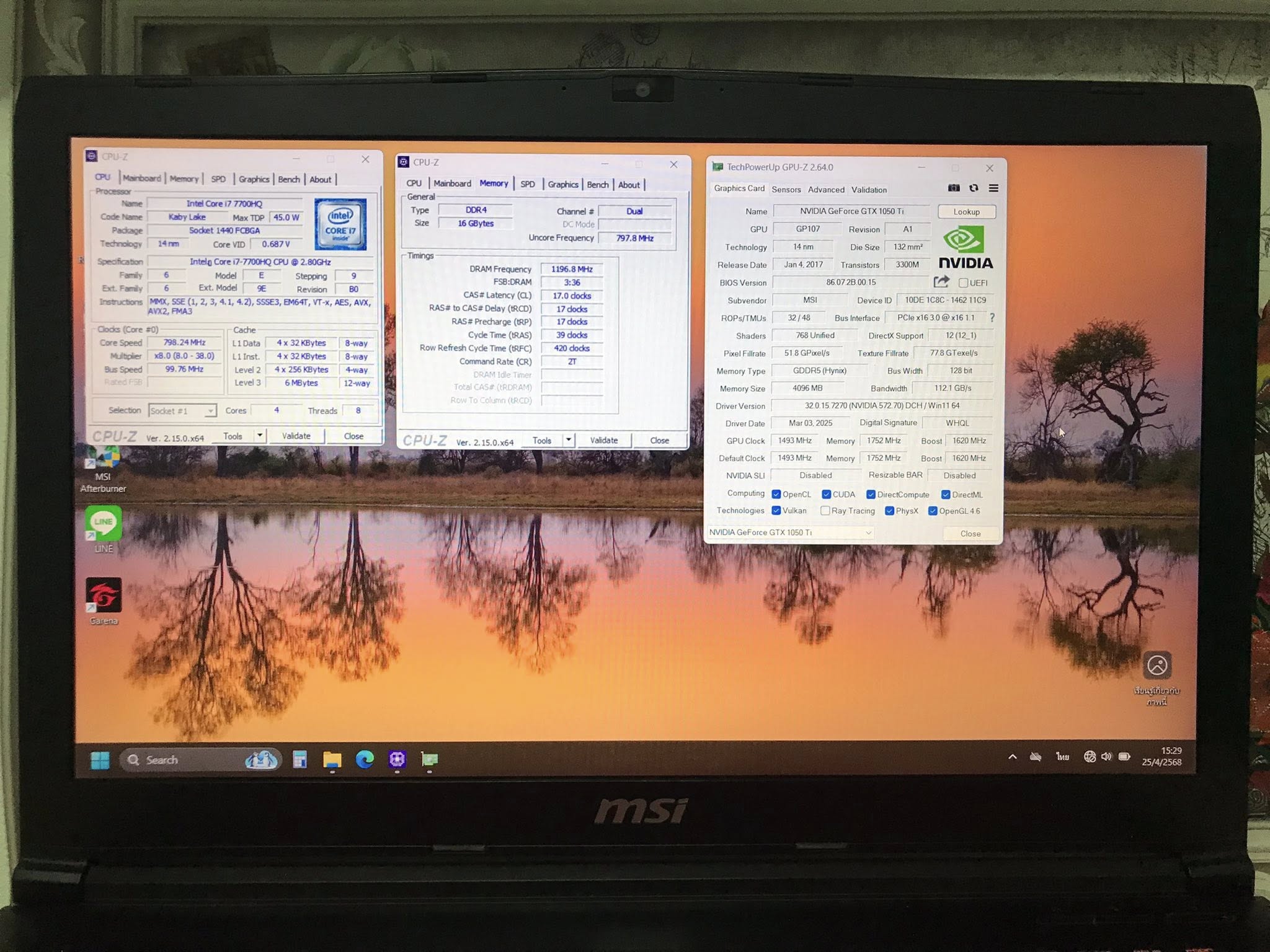Click the network globe tray icon
This screenshot has width=1270, height=952.
click(x=1089, y=756)
